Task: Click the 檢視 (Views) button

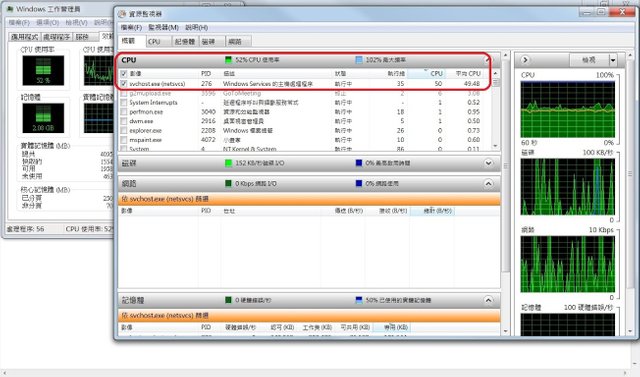Action: coord(589,60)
